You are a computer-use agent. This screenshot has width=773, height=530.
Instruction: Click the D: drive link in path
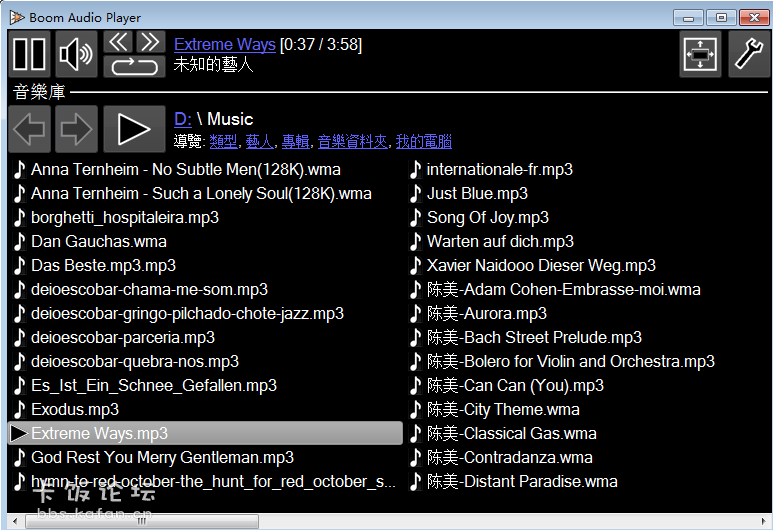183,119
